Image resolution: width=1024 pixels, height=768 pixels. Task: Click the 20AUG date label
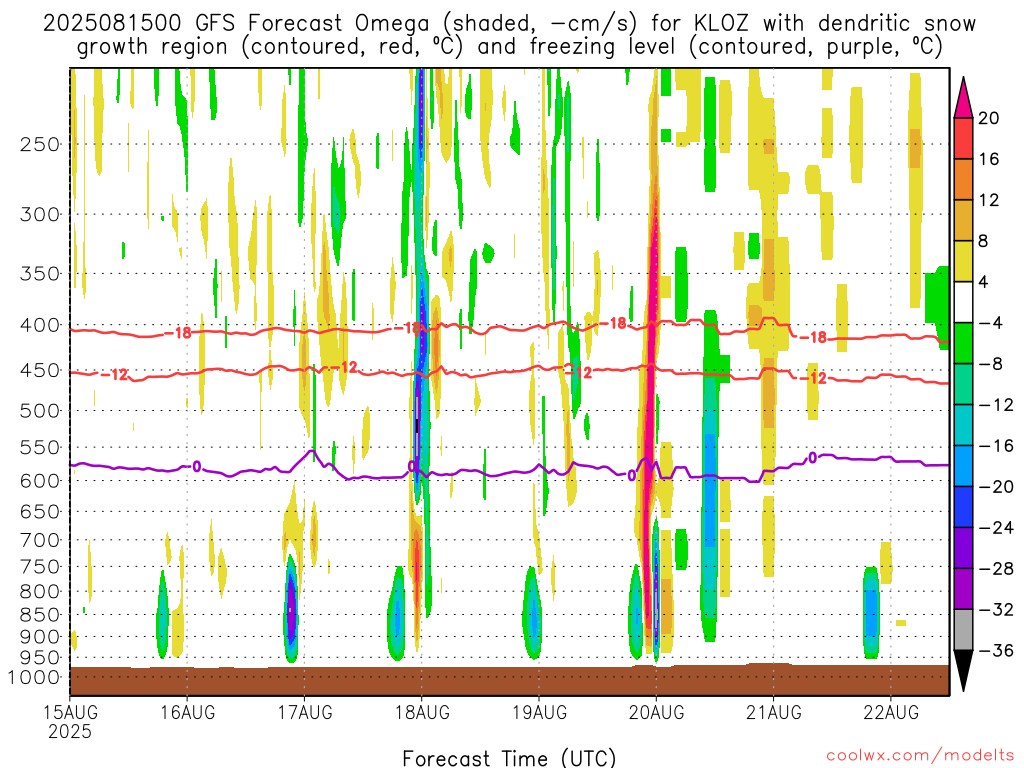click(x=656, y=712)
